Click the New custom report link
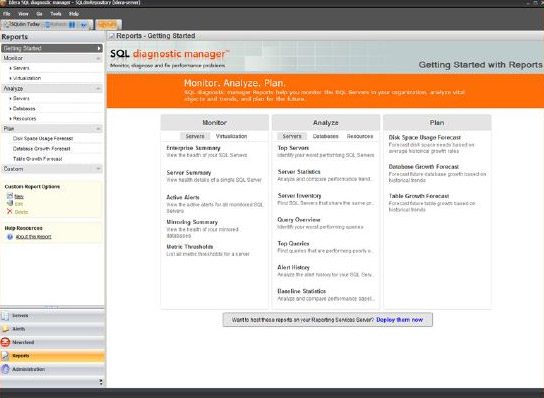This screenshot has width=544, height=398. (19, 196)
